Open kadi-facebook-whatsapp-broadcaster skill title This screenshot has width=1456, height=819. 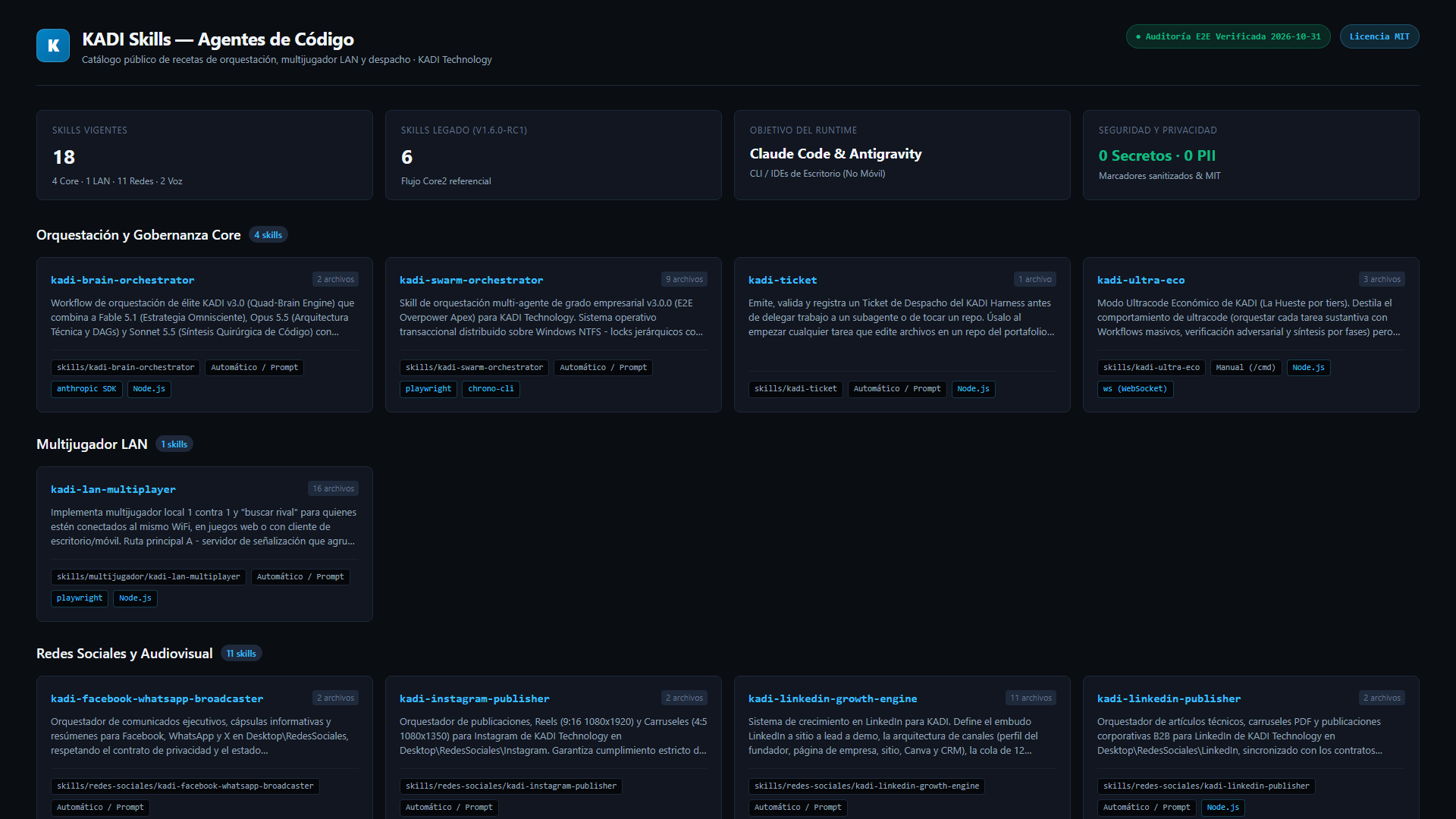tap(157, 698)
